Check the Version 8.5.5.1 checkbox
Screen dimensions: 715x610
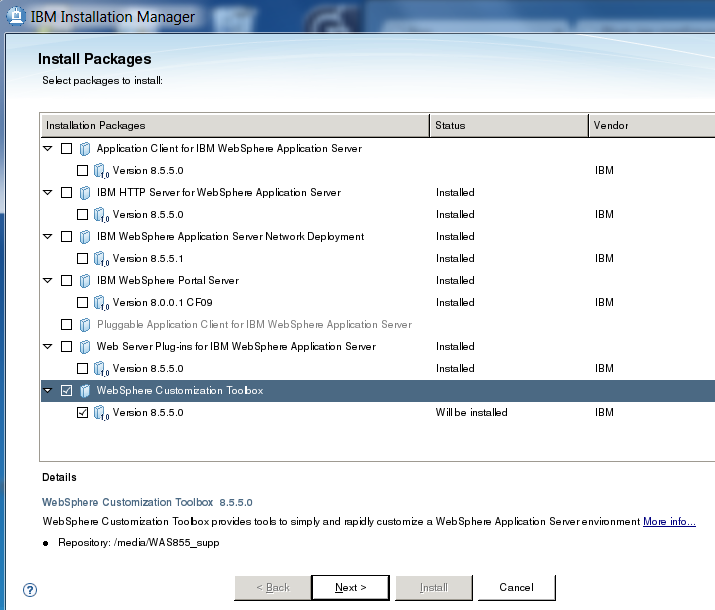click(x=83, y=258)
